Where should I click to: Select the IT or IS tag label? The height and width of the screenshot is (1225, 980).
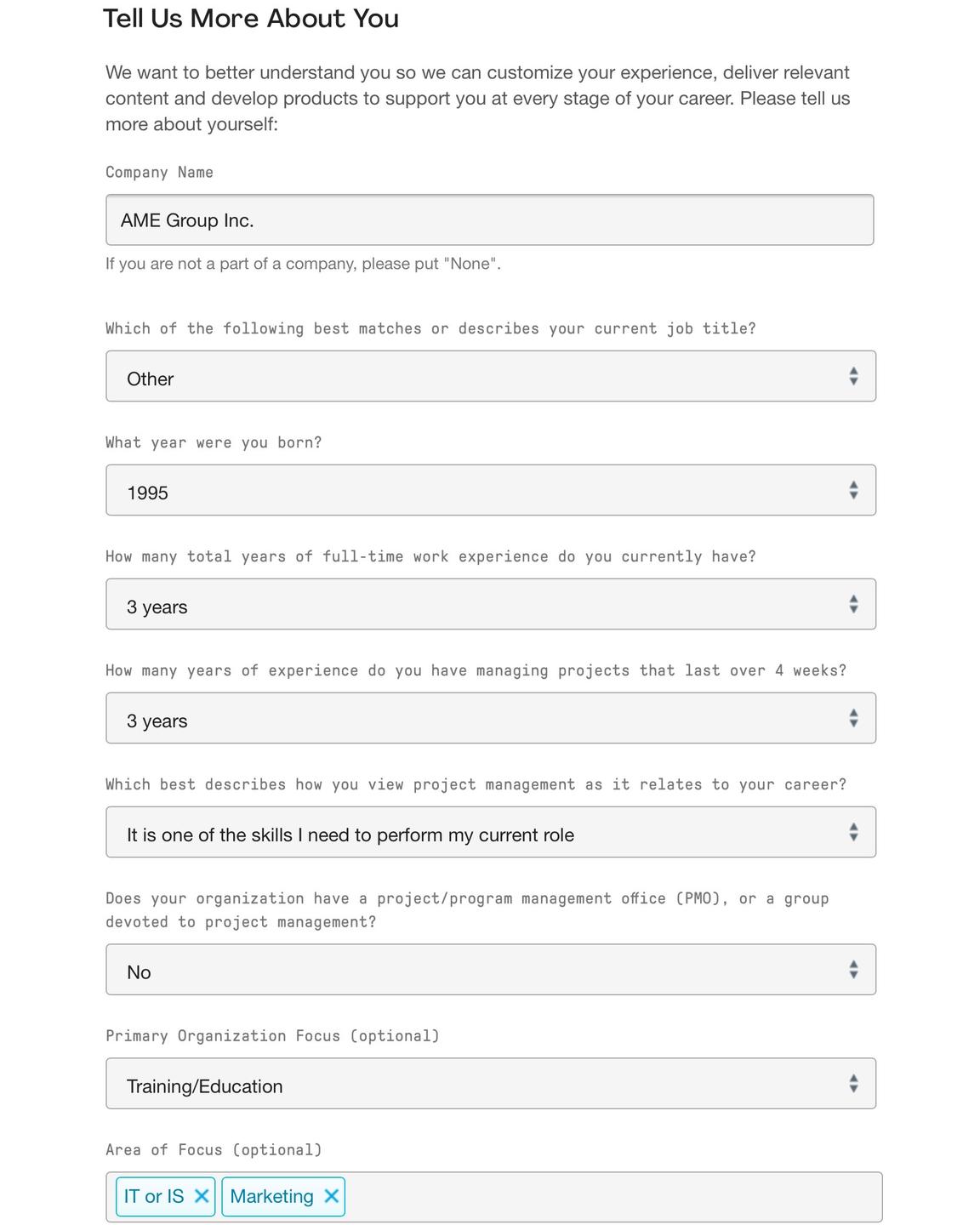(154, 1196)
